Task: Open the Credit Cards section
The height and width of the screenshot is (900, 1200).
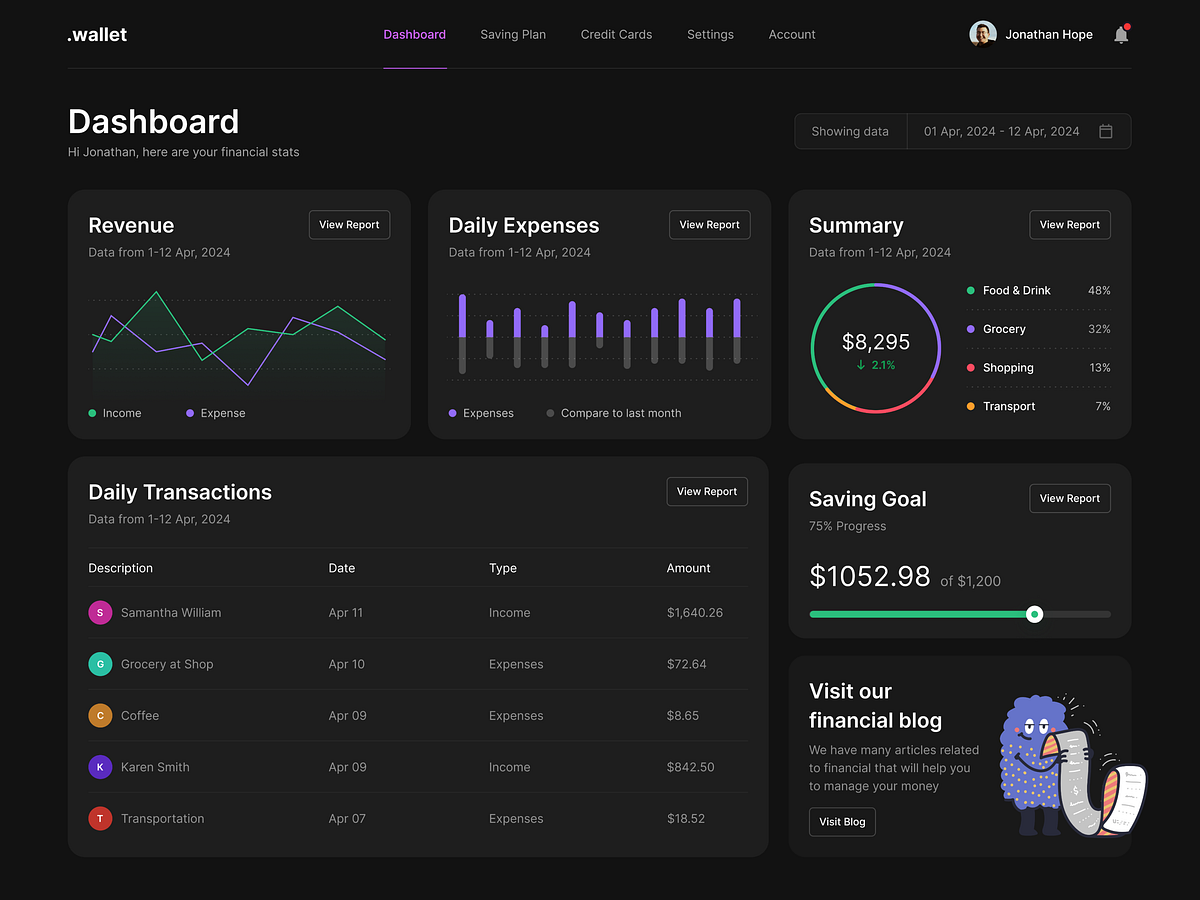Action: tap(616, 34)
